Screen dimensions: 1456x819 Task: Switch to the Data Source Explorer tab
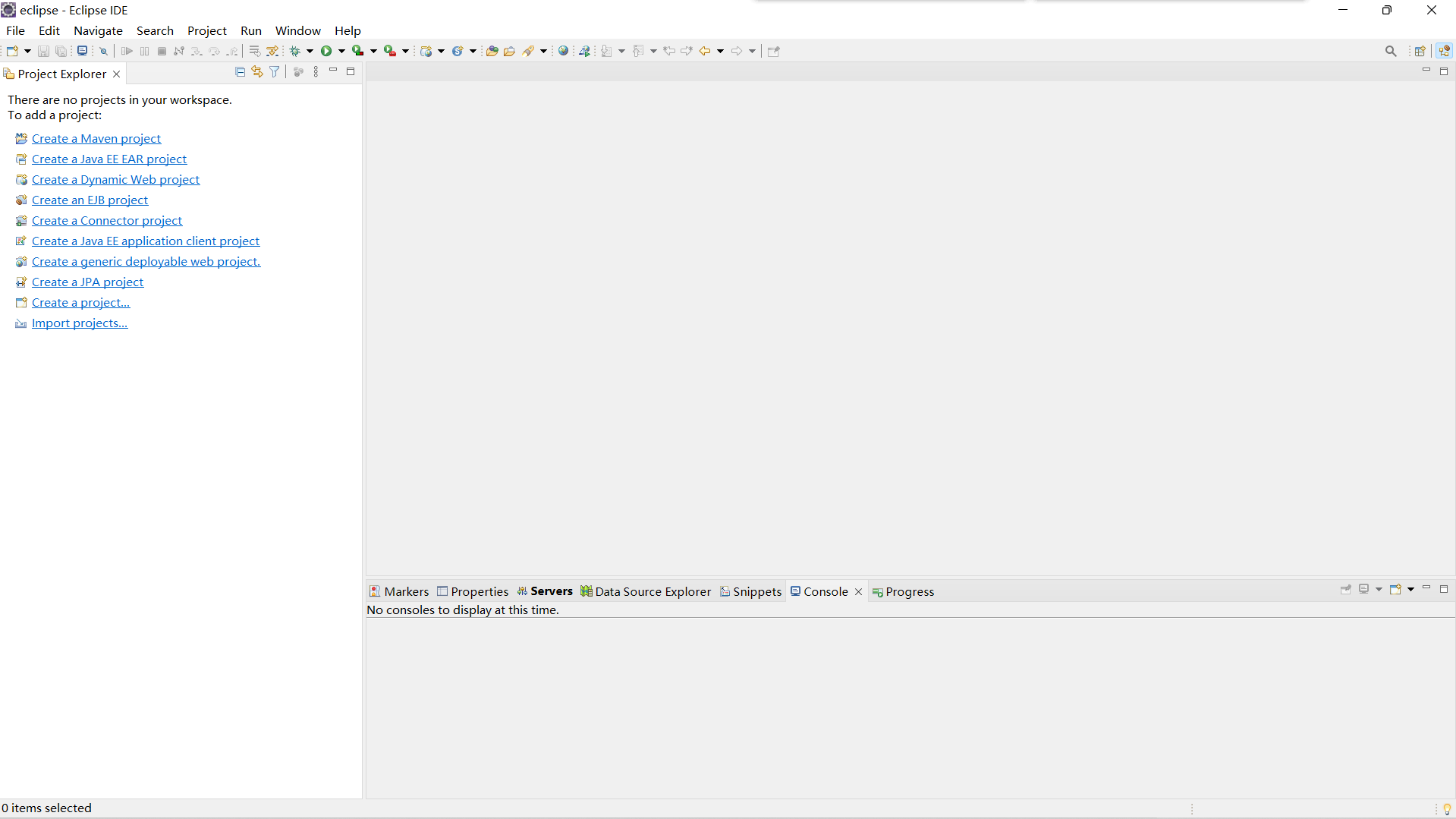pos(646,591)
